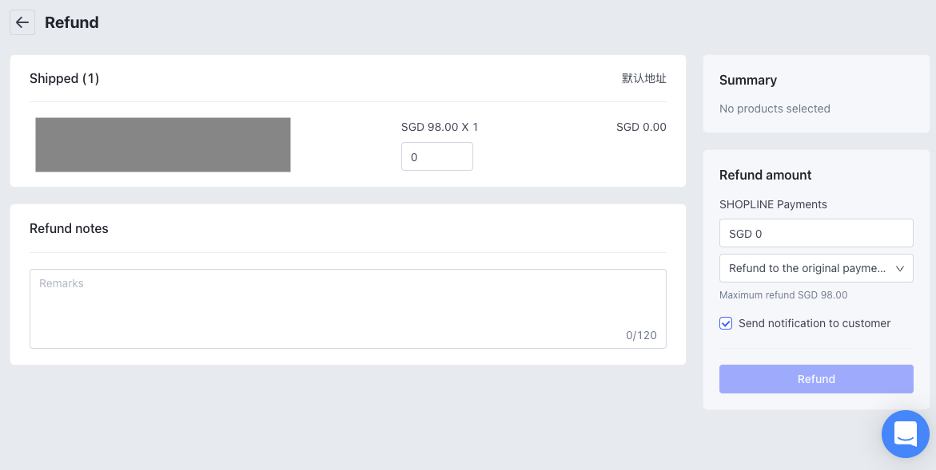936x470 pixels.
Task: Click the 'No products selected' summary text
Action: click(x=775, y=108)
